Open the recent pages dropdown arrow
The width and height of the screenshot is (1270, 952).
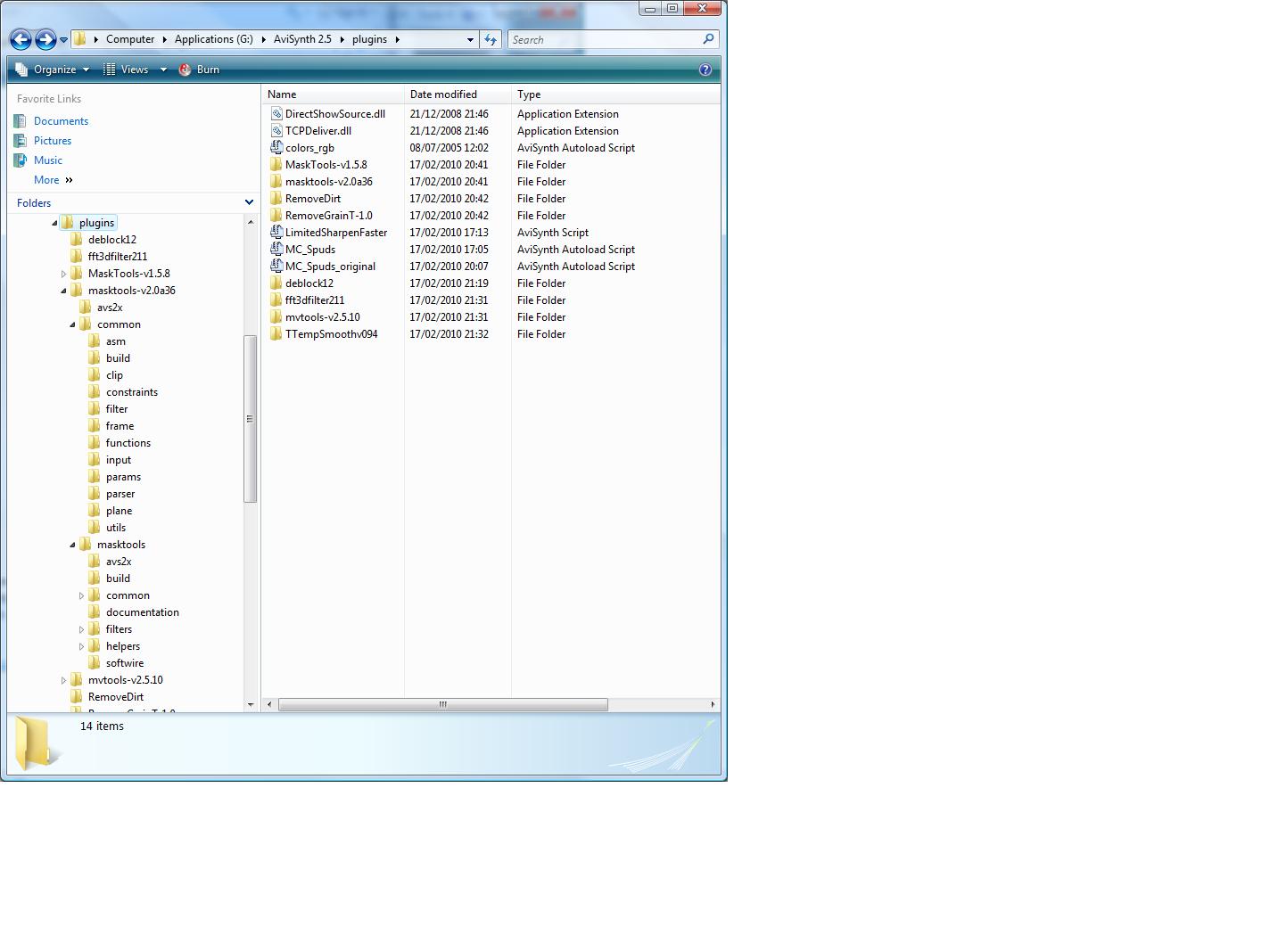pyautogui.click(x=63, y=40)
